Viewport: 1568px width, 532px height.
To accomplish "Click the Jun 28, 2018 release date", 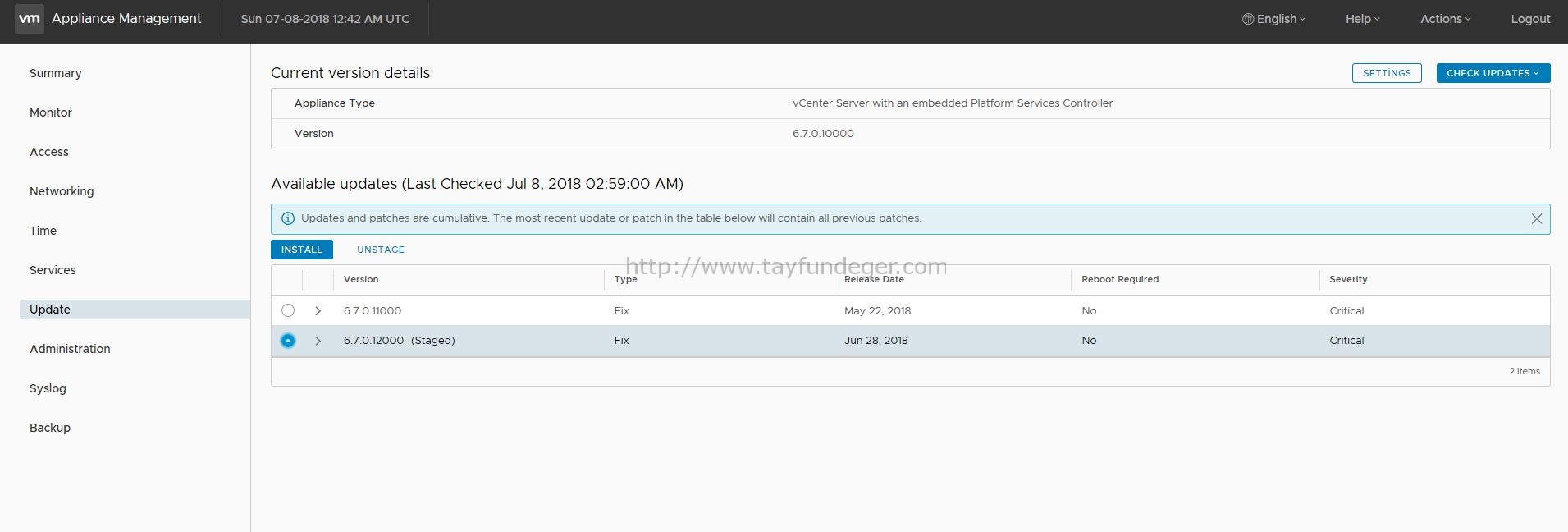I will [875, 341].
